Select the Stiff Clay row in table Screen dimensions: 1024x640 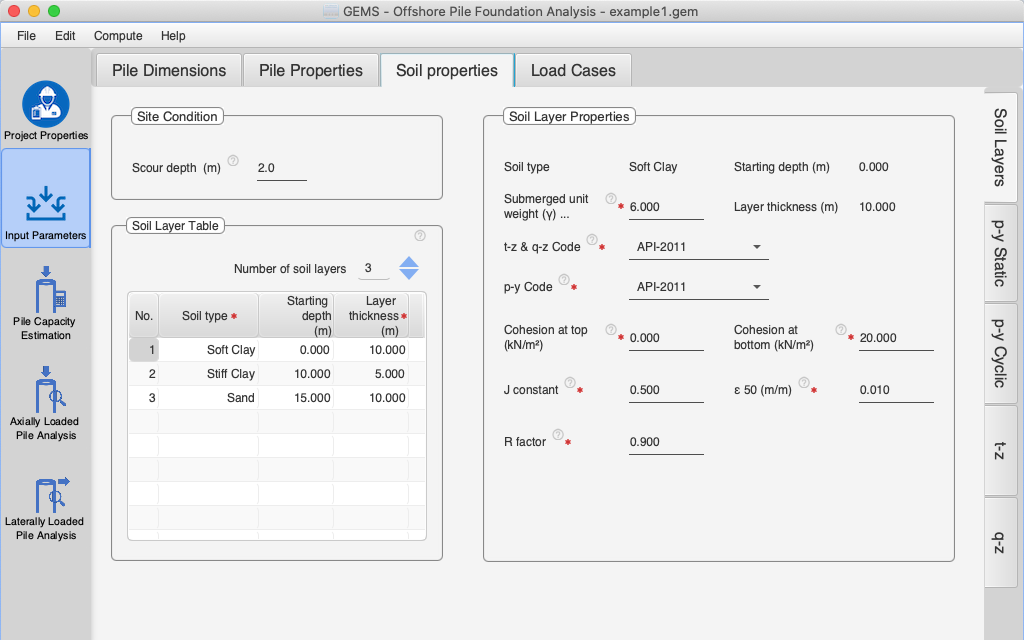pos(231,374)
